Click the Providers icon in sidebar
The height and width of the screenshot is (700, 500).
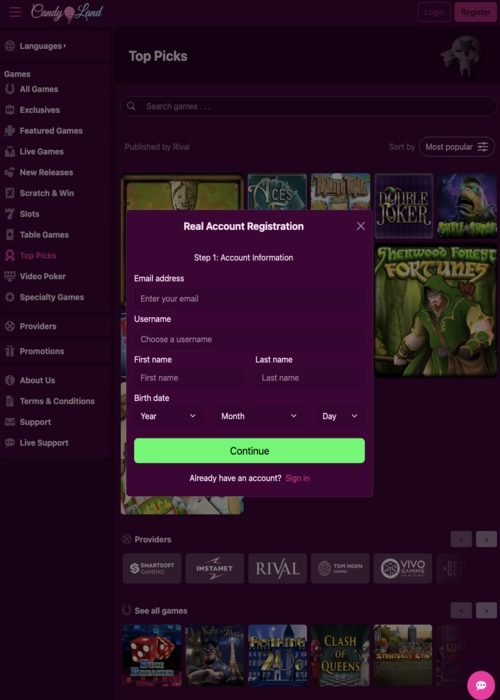click(10, 326)
